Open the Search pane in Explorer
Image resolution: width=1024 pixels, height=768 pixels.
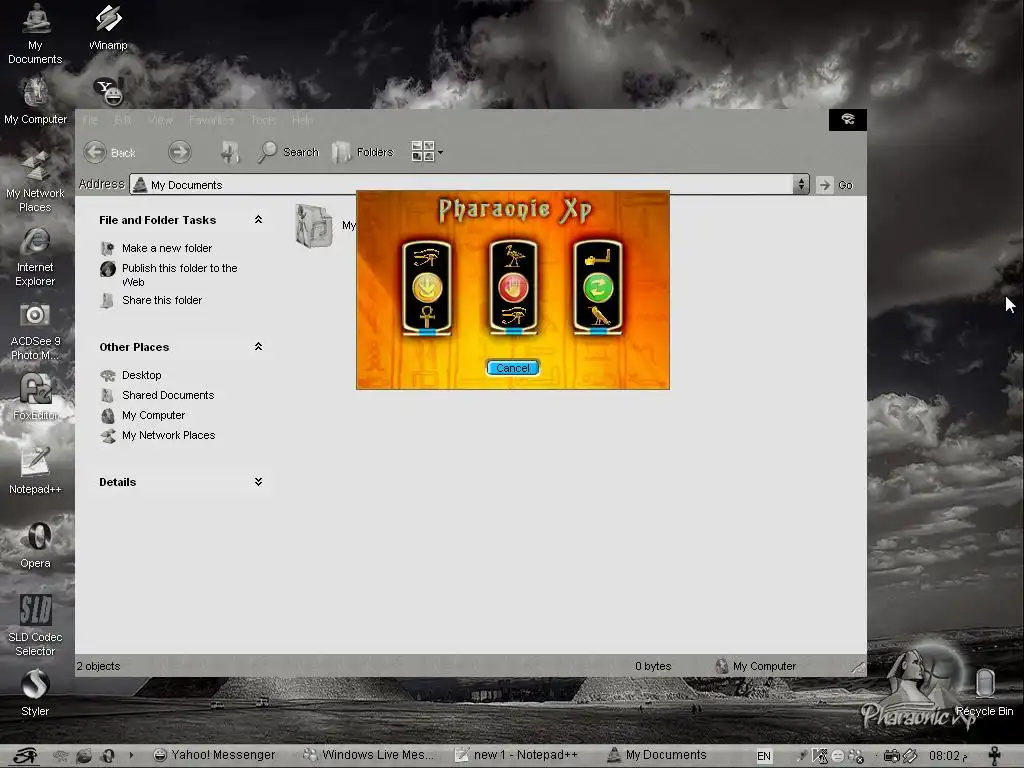coord(288,152)
